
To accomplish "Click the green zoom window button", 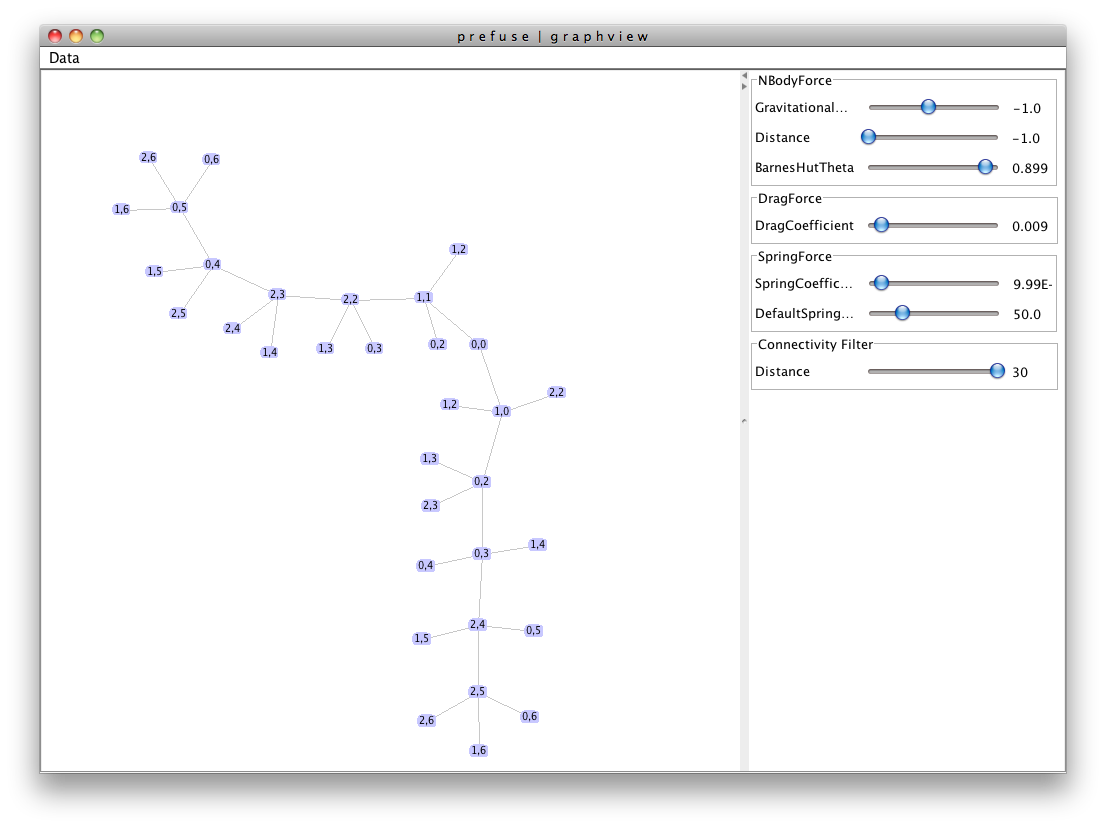I will pyautogui.click(x=97, y=36).
